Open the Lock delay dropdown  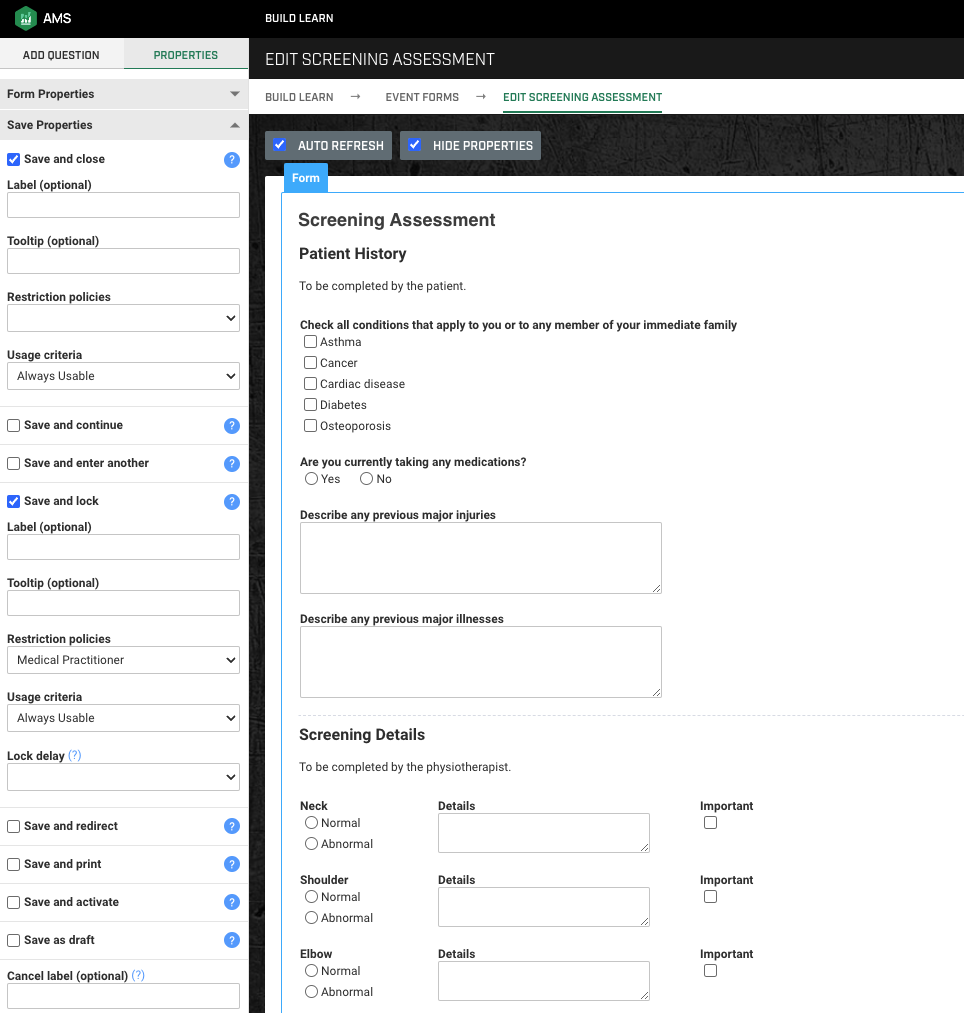tap(123, 777)
